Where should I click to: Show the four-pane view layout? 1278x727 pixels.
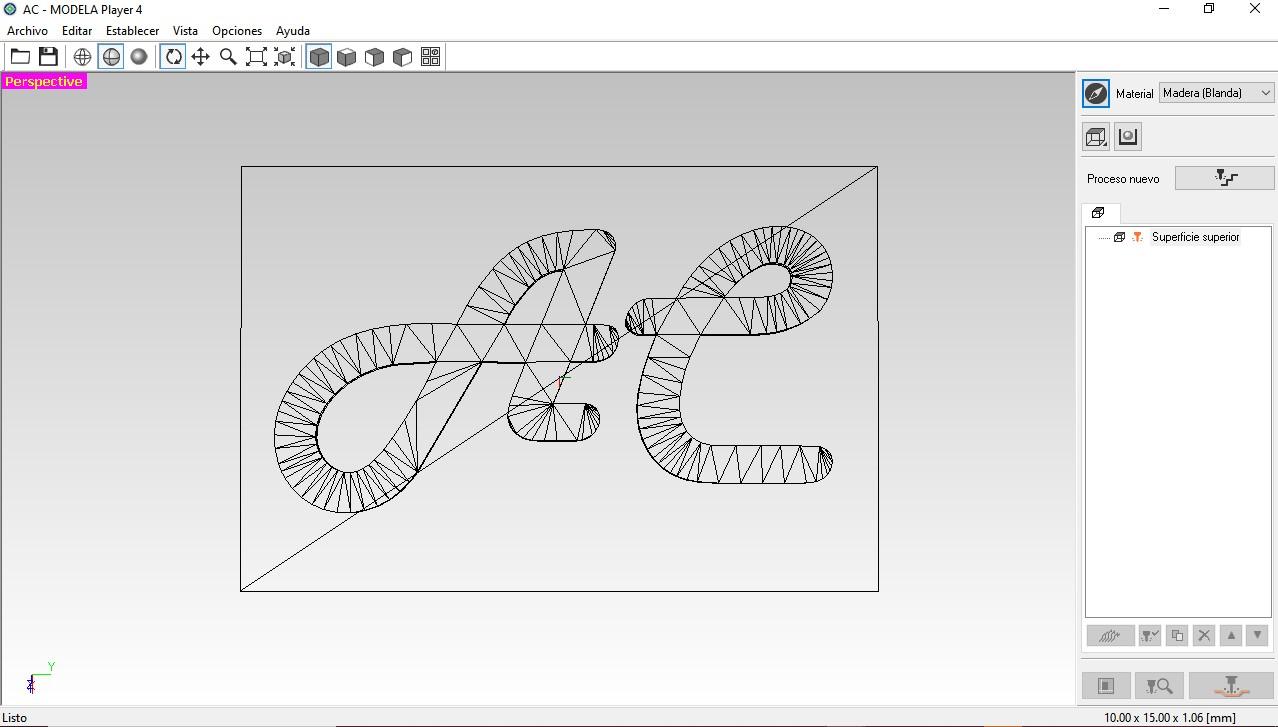click(431, 57)
